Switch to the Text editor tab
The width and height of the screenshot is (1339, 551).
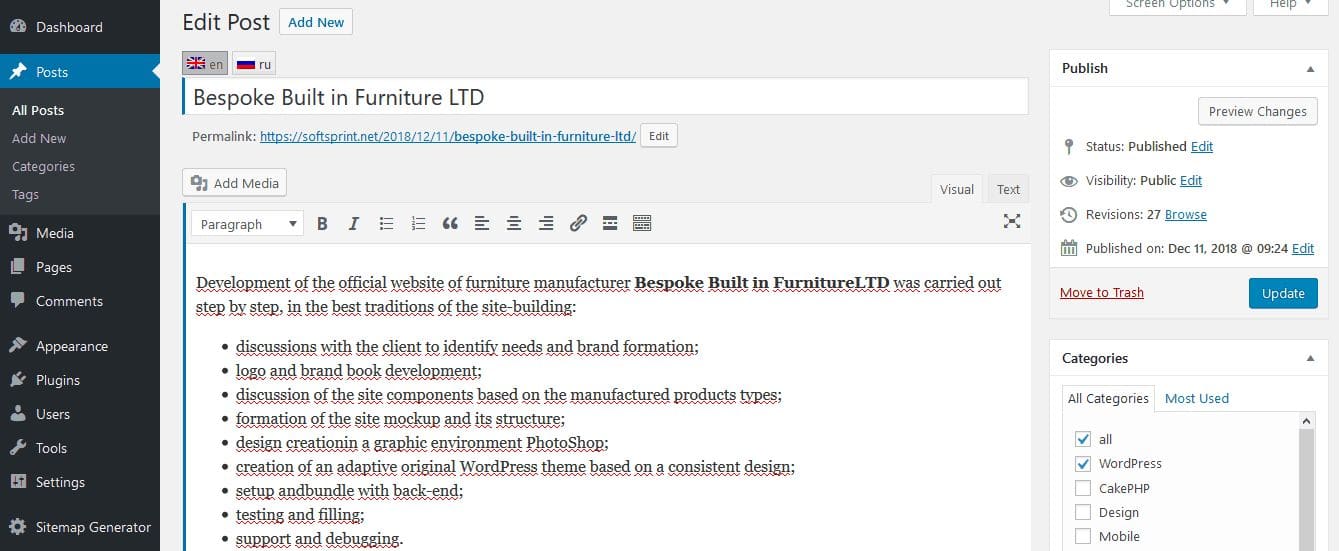pos(1008,189)
